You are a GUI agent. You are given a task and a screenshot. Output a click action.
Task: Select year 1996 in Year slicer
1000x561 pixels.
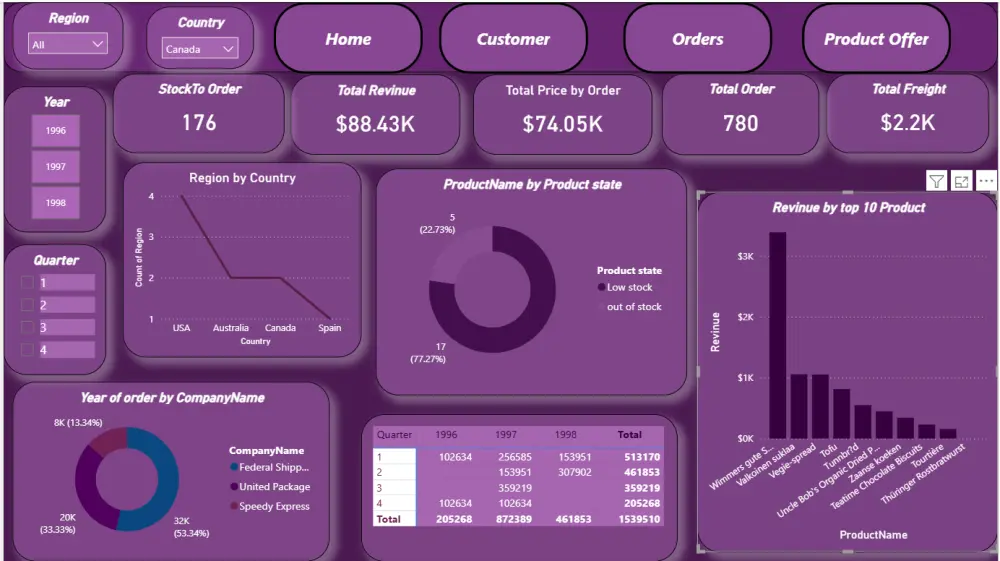(x=55, y=131)
